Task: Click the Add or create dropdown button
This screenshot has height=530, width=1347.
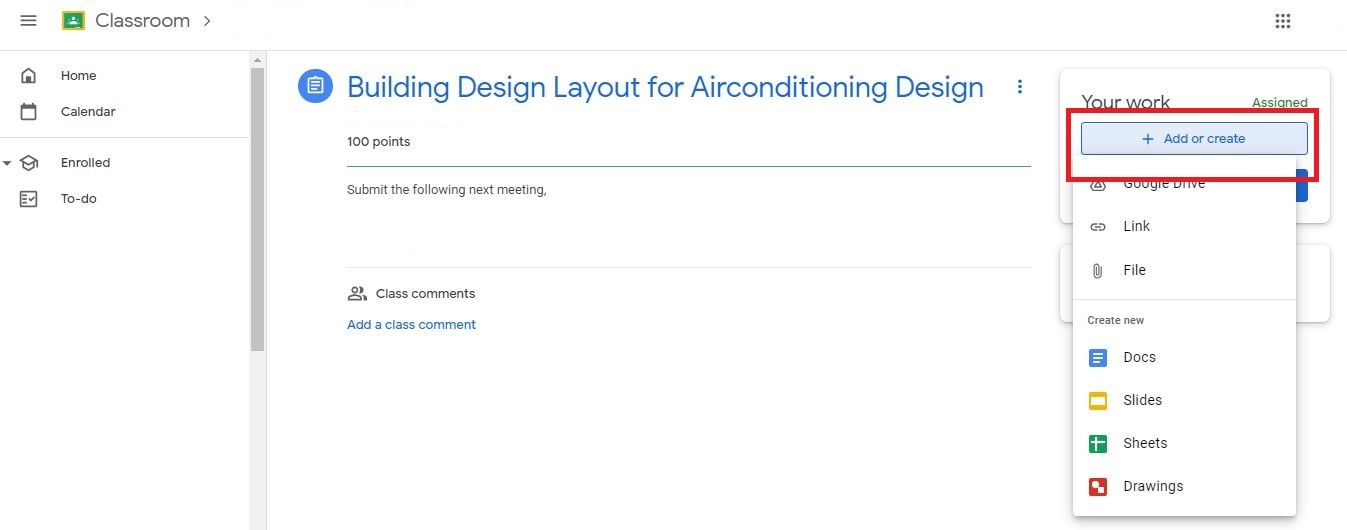Action: 1193,139
